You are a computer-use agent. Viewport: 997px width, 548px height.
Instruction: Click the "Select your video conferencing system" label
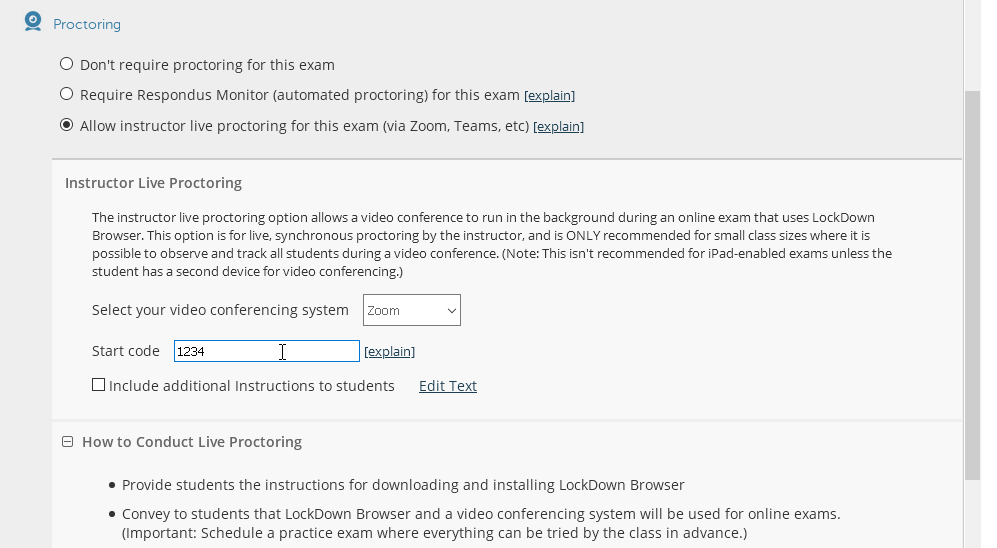pyautogui.click(x=220, y=310)
